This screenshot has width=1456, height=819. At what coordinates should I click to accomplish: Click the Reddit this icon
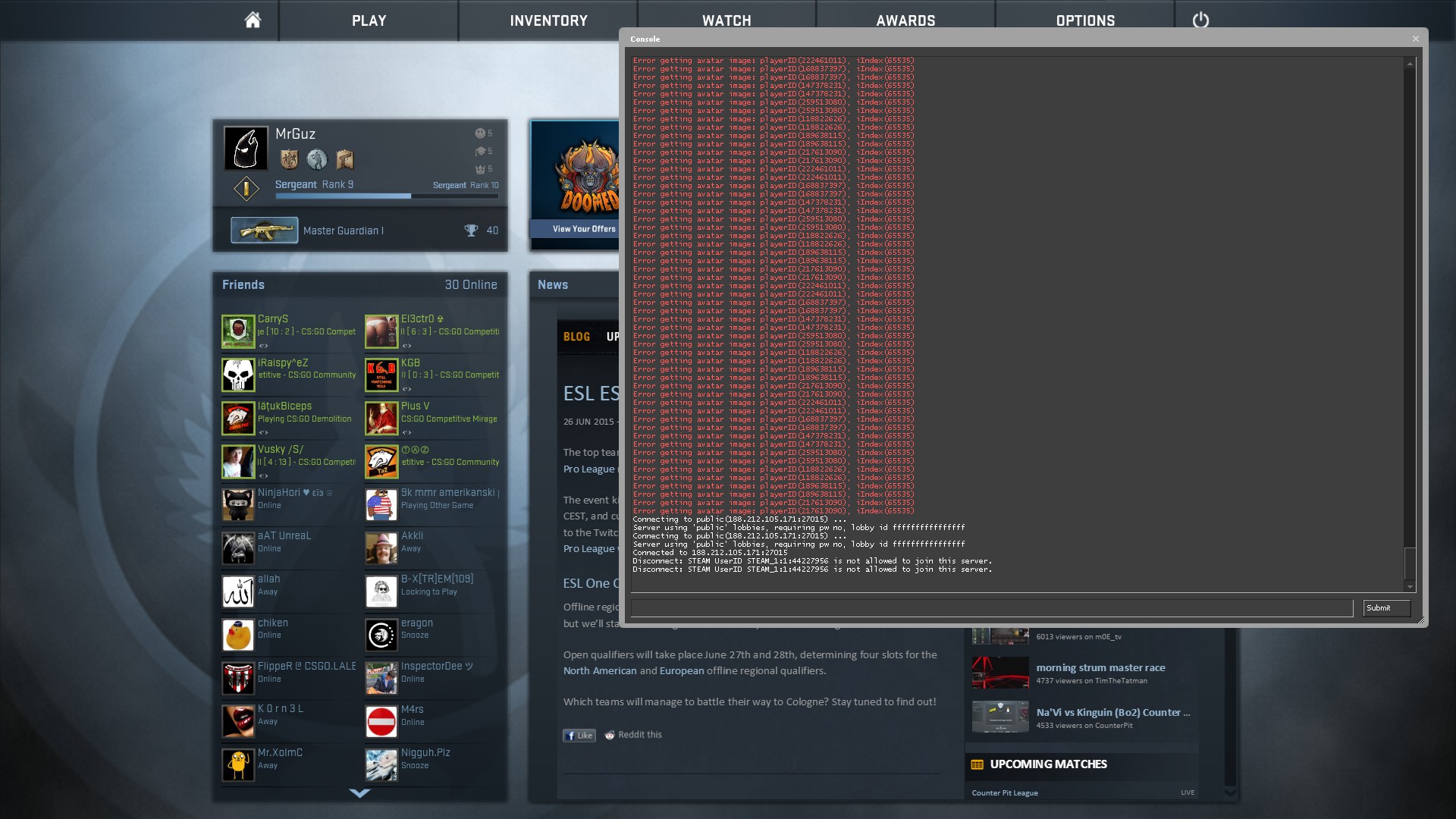point(610,735)
